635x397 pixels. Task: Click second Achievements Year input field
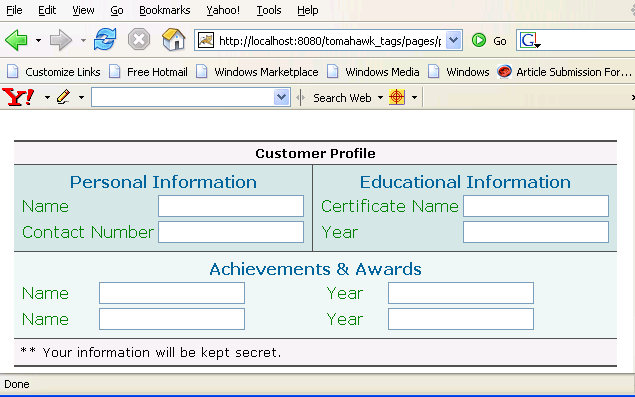[x=461, y=319]
